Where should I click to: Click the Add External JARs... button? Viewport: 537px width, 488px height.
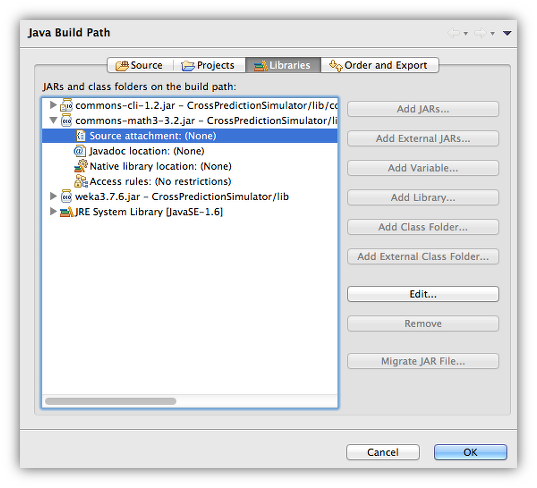pyautogui.click(x=423, y=138)
